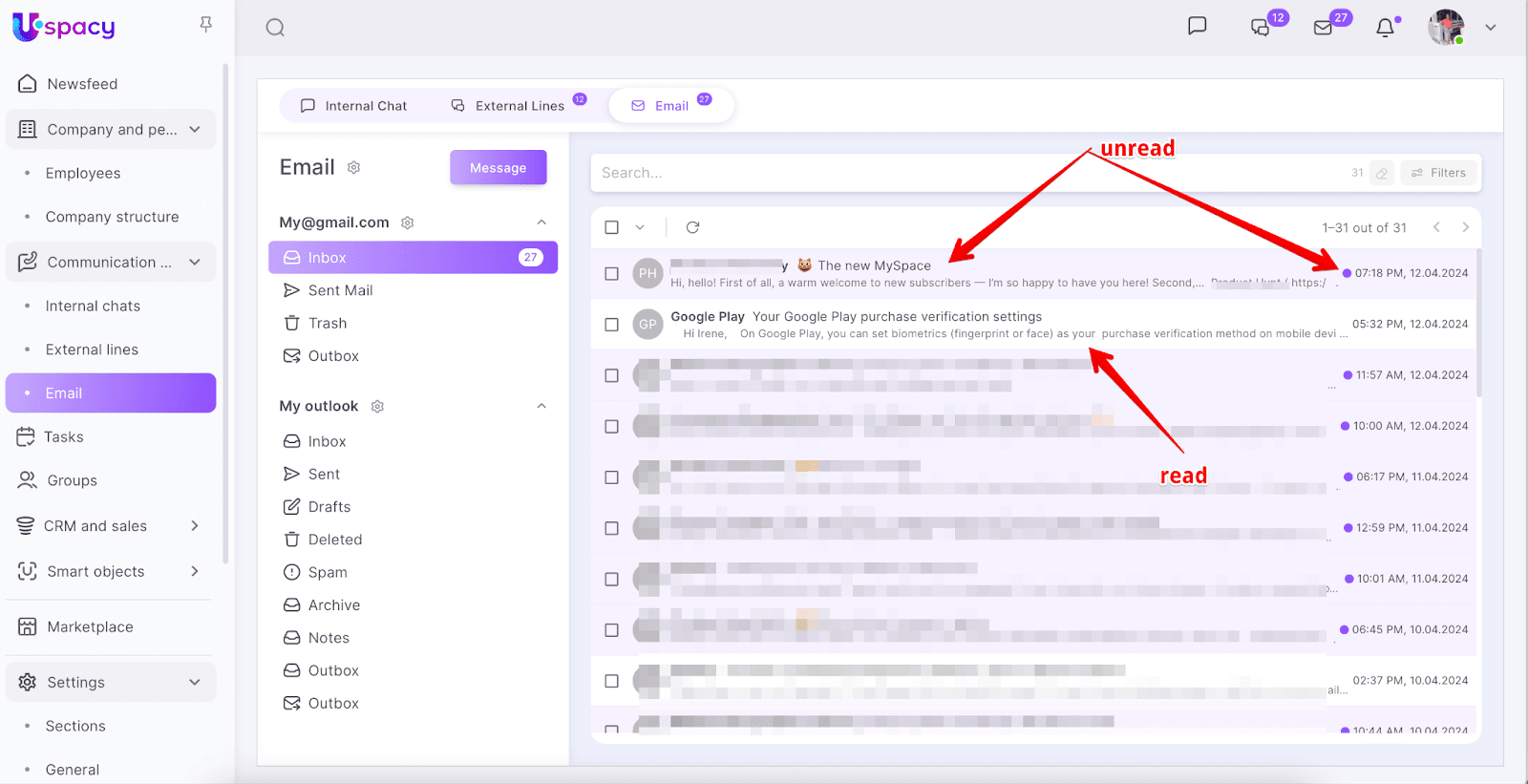Open the Filters button
The height and width of the screenshot is (784, 1528).
(x=1438, y=173)
